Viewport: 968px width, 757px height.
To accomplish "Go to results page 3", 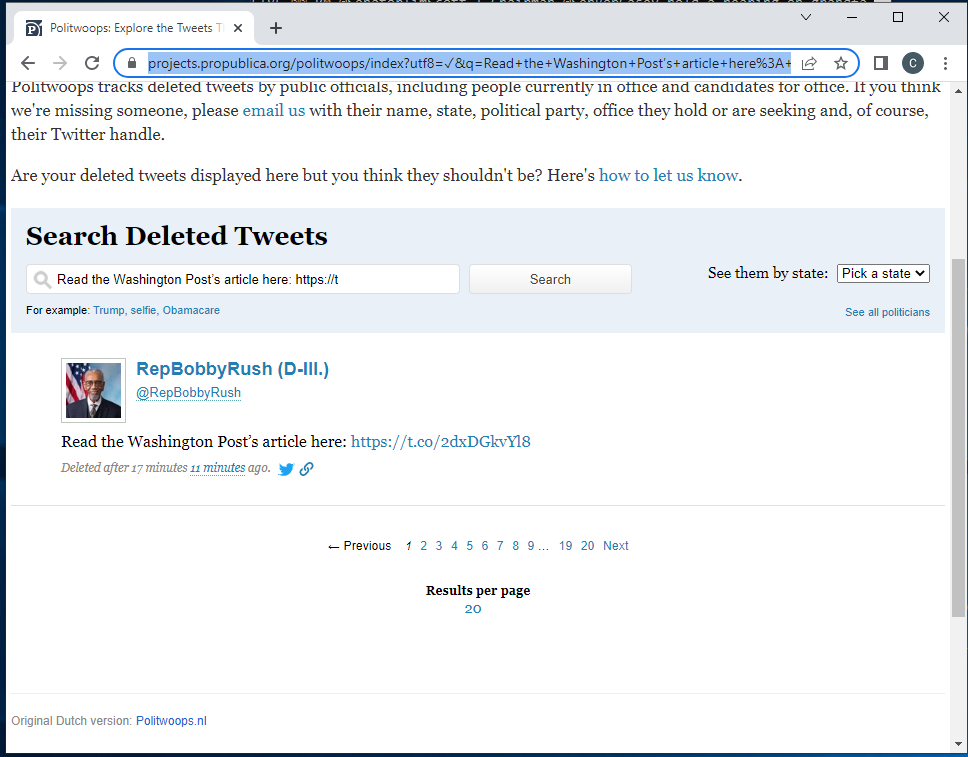I will tap(439, 546).
